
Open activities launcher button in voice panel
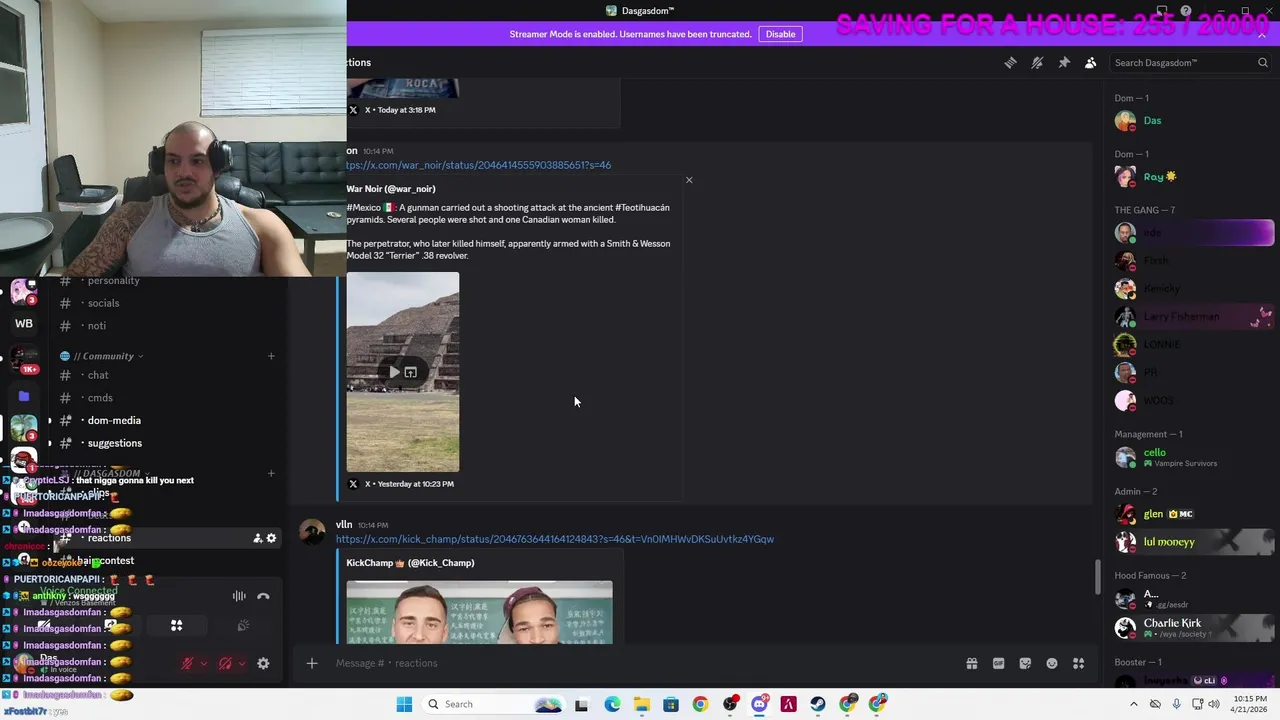pyautogui.click(x=176, y=626)
